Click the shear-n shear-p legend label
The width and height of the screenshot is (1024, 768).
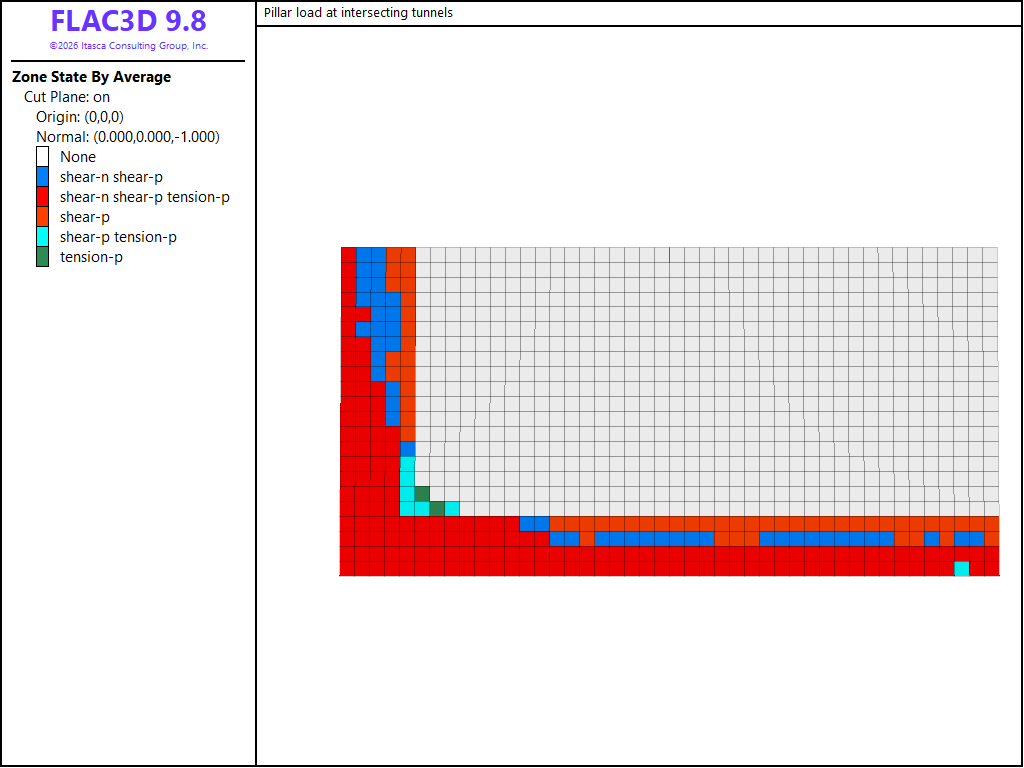pos(111,177)
